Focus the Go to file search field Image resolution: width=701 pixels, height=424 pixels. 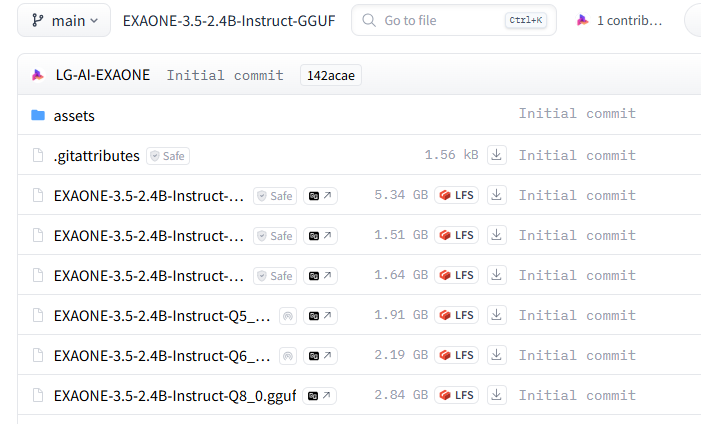click(x=454, y=20)
